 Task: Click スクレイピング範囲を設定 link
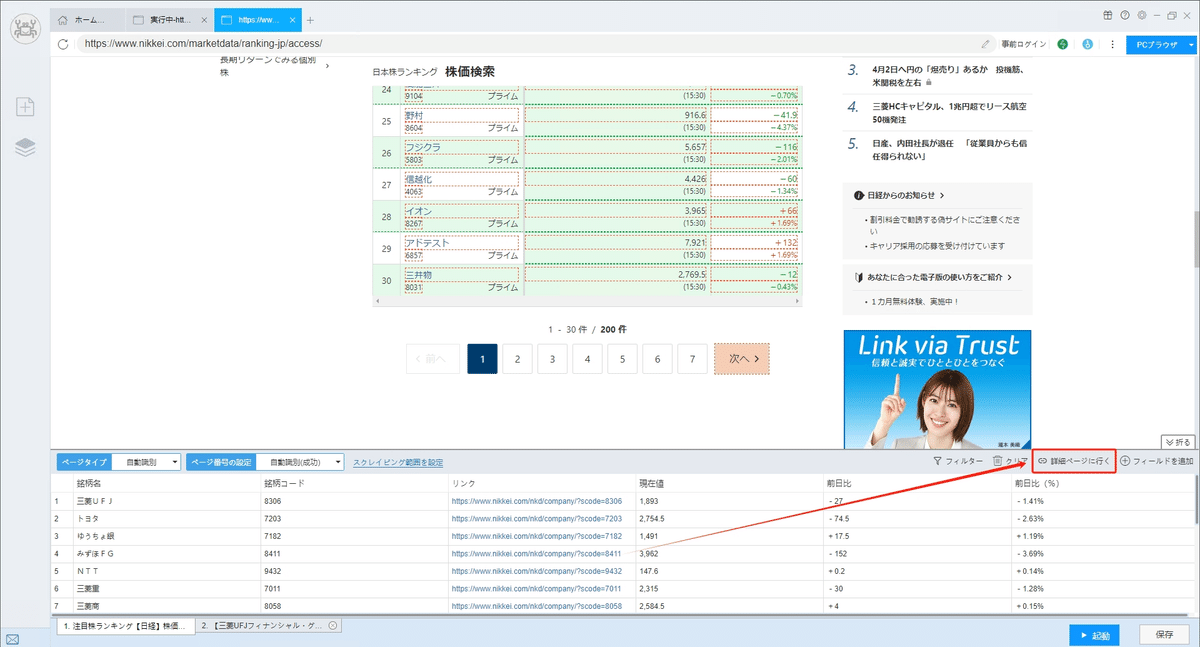[398, 462]
